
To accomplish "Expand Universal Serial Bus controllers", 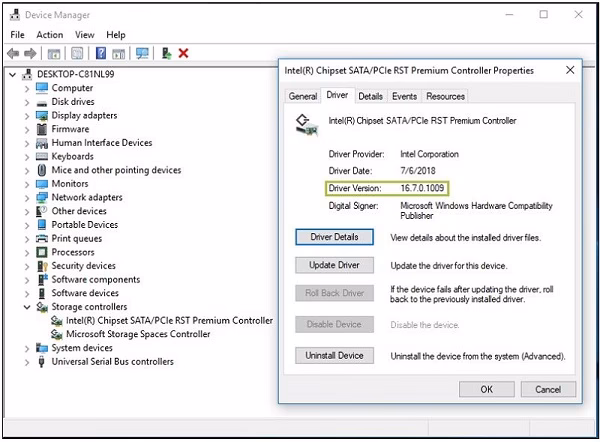I will [27, 362].
